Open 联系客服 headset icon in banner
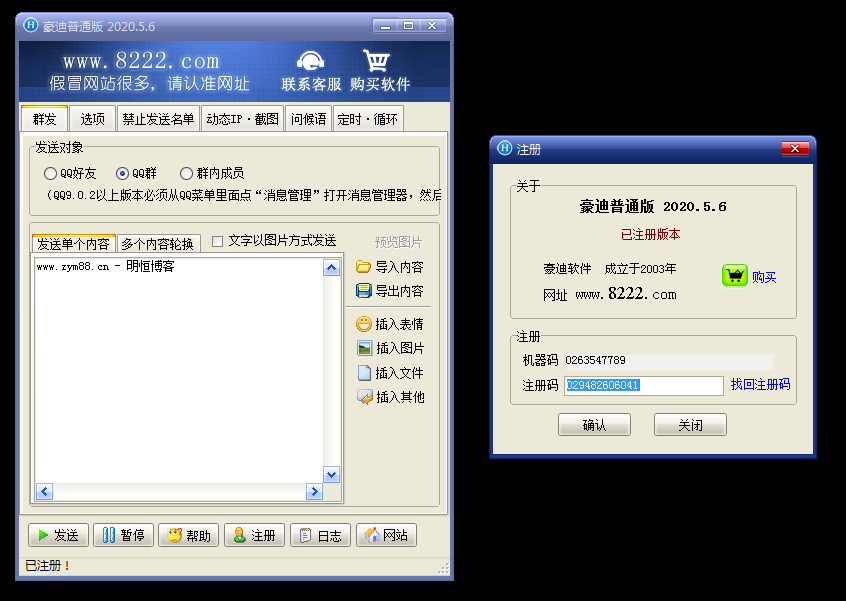Image resolution: width=846 pixels, height=601 pixels. pyautogui.click(x=311, y=61)
